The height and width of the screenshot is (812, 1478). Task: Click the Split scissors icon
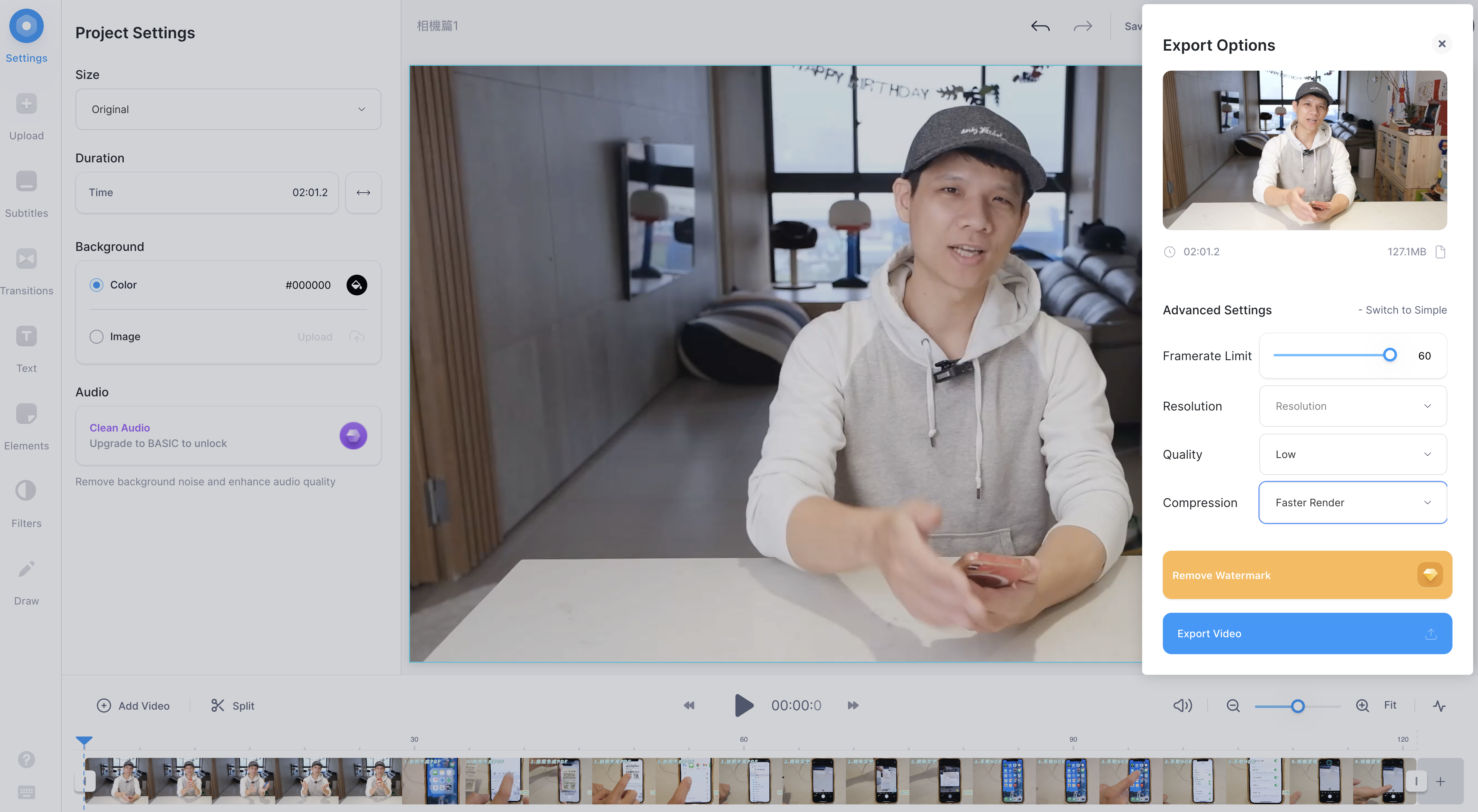pyautogui.click(x=218, y=706)
